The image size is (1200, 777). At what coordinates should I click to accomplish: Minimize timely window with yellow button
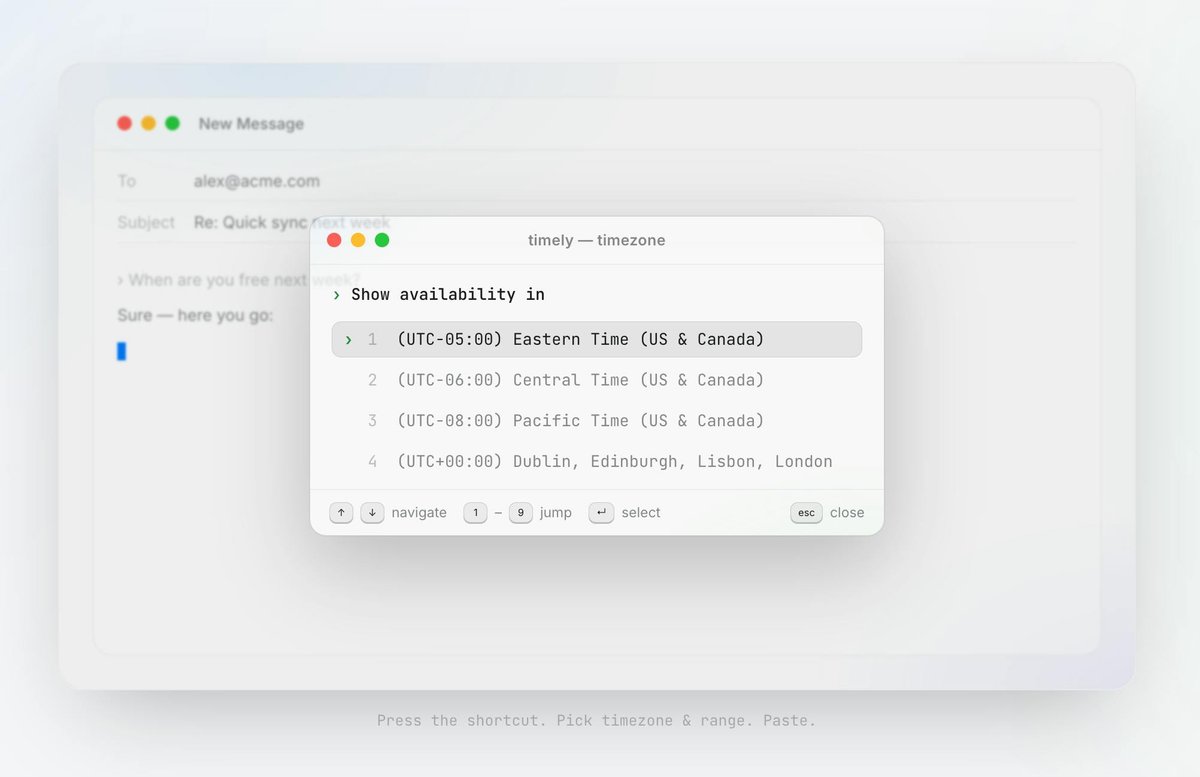click(358, 240)
